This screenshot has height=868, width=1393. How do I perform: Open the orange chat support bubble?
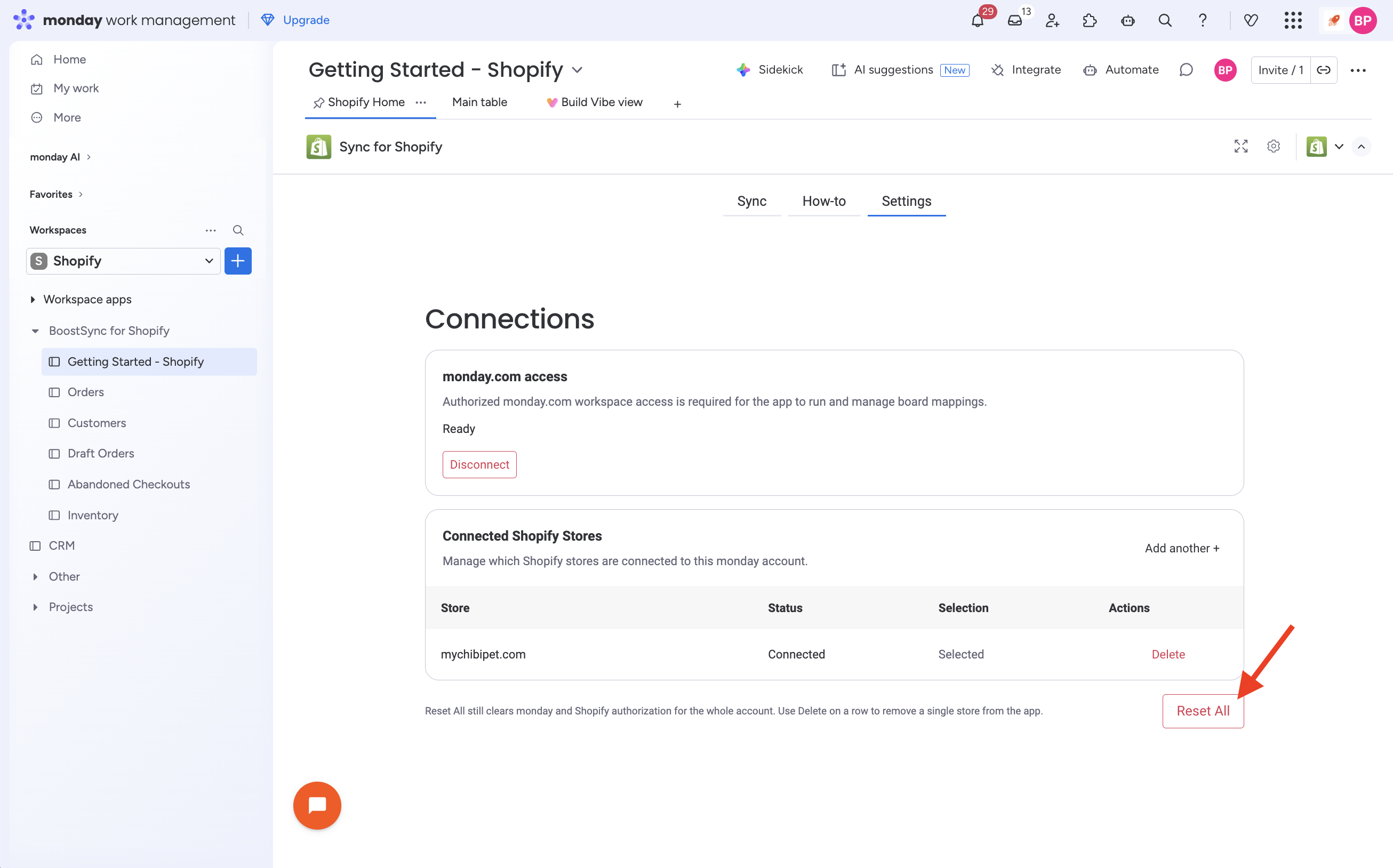click(x=317, y=805)
